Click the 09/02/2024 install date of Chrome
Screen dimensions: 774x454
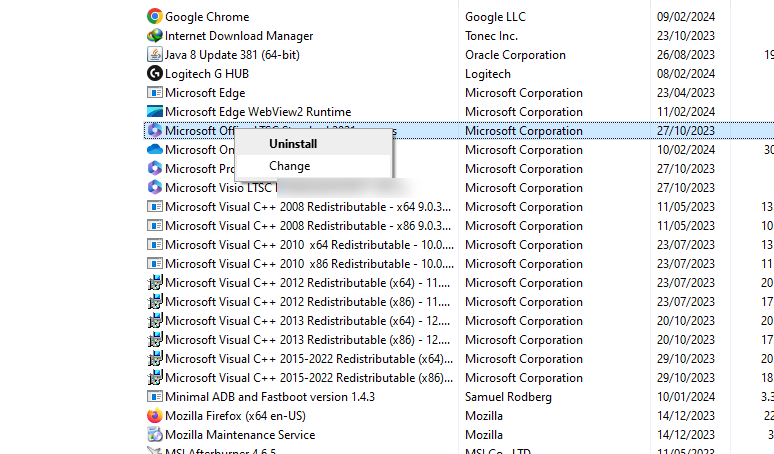[685, 17]
